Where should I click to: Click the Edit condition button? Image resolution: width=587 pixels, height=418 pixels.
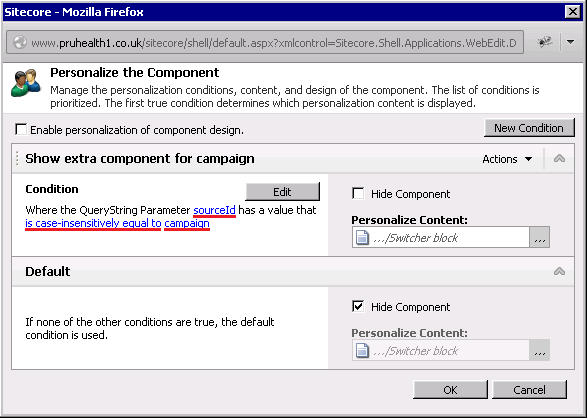point(282,192)
